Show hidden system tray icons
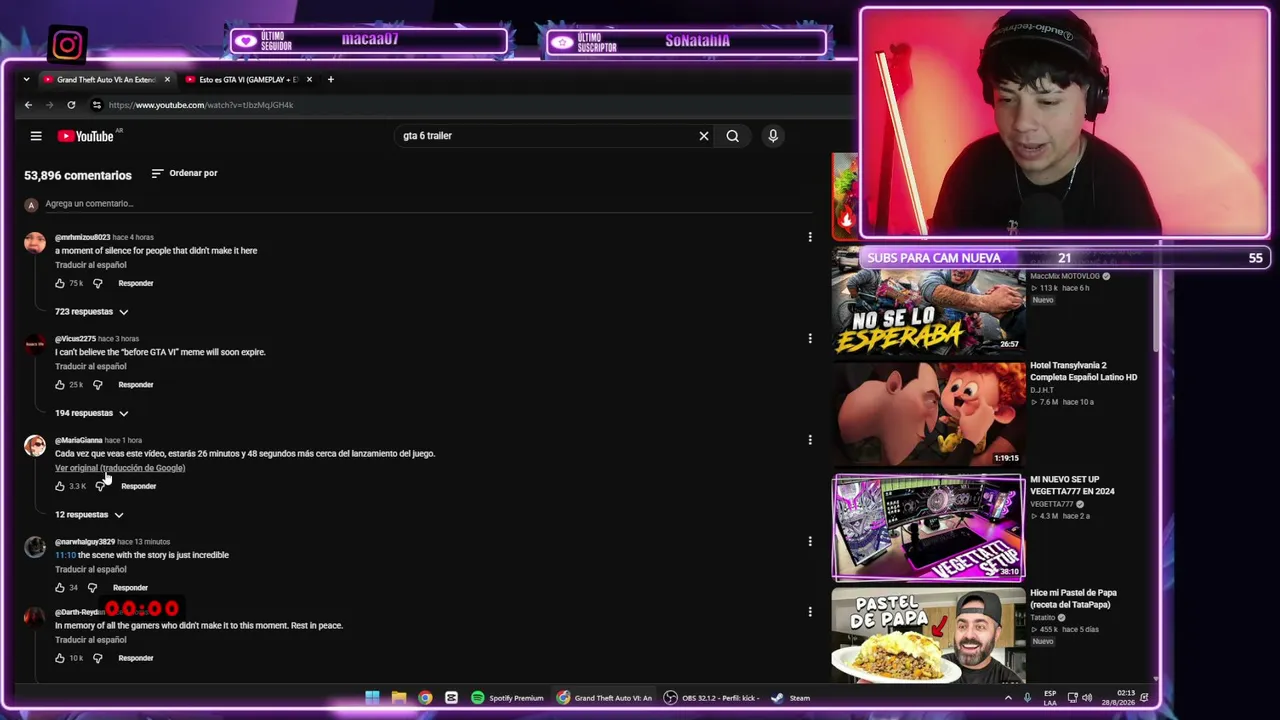Image resolution: width=1280 pixels, height=720 pixels. [1008, 698]
